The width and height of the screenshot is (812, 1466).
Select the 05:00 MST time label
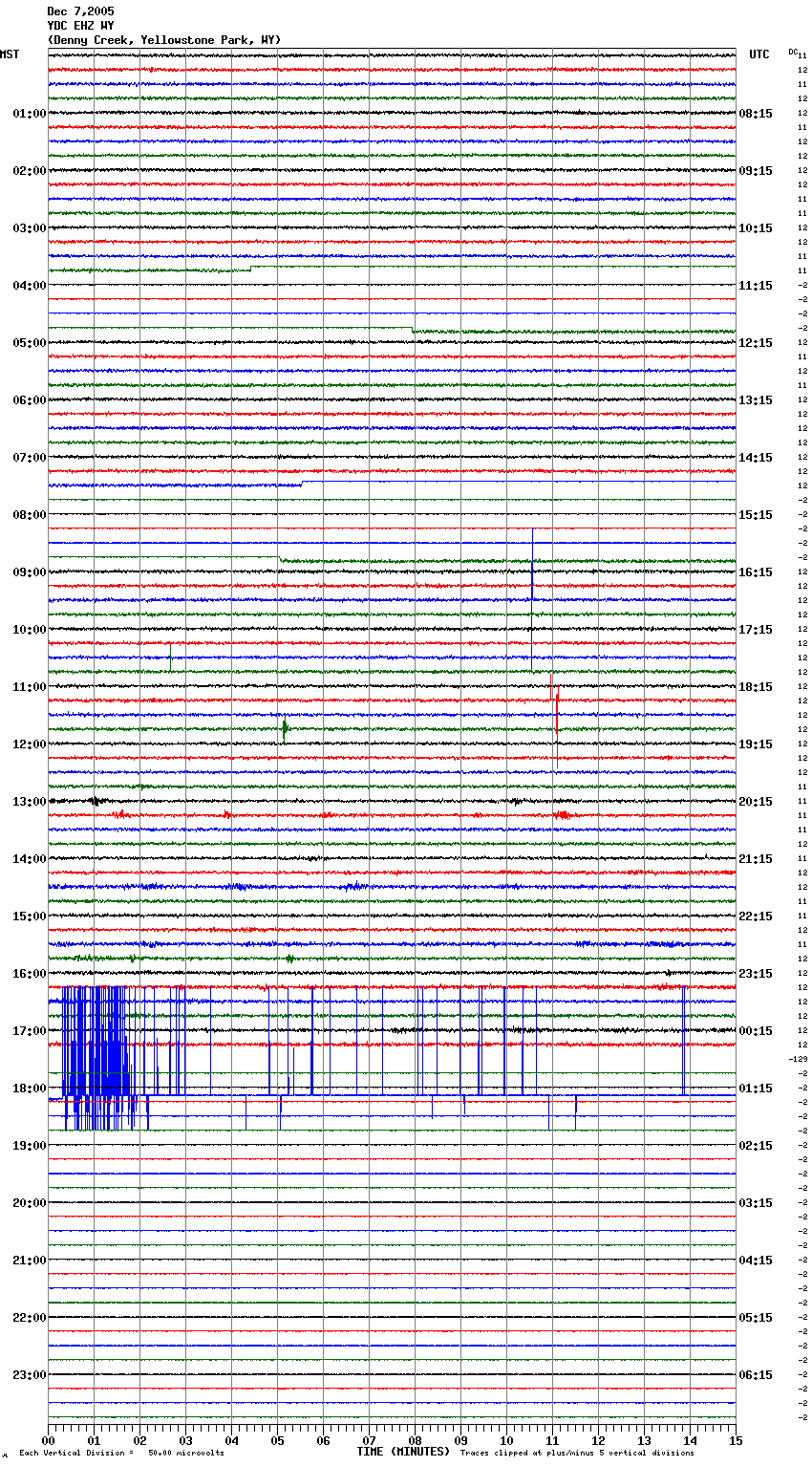30,343
